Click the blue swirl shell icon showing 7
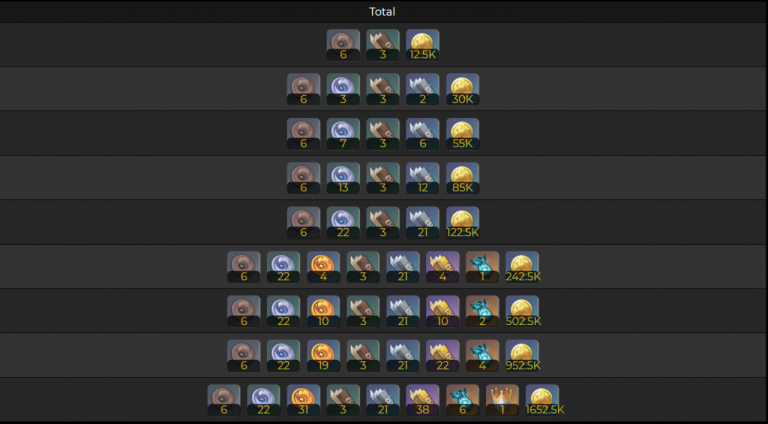Viewport: 768px width, 424px height. coord(343,134)
